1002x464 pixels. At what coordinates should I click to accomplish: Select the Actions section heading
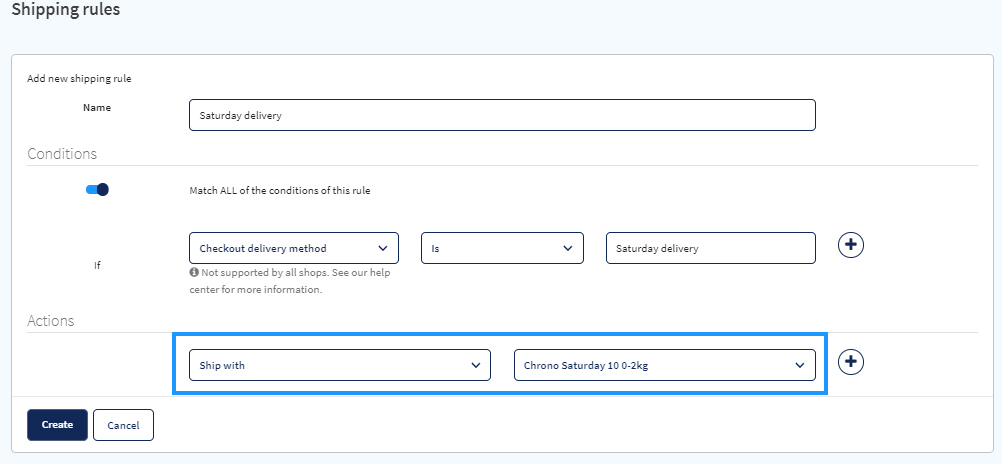click(50, 321)
